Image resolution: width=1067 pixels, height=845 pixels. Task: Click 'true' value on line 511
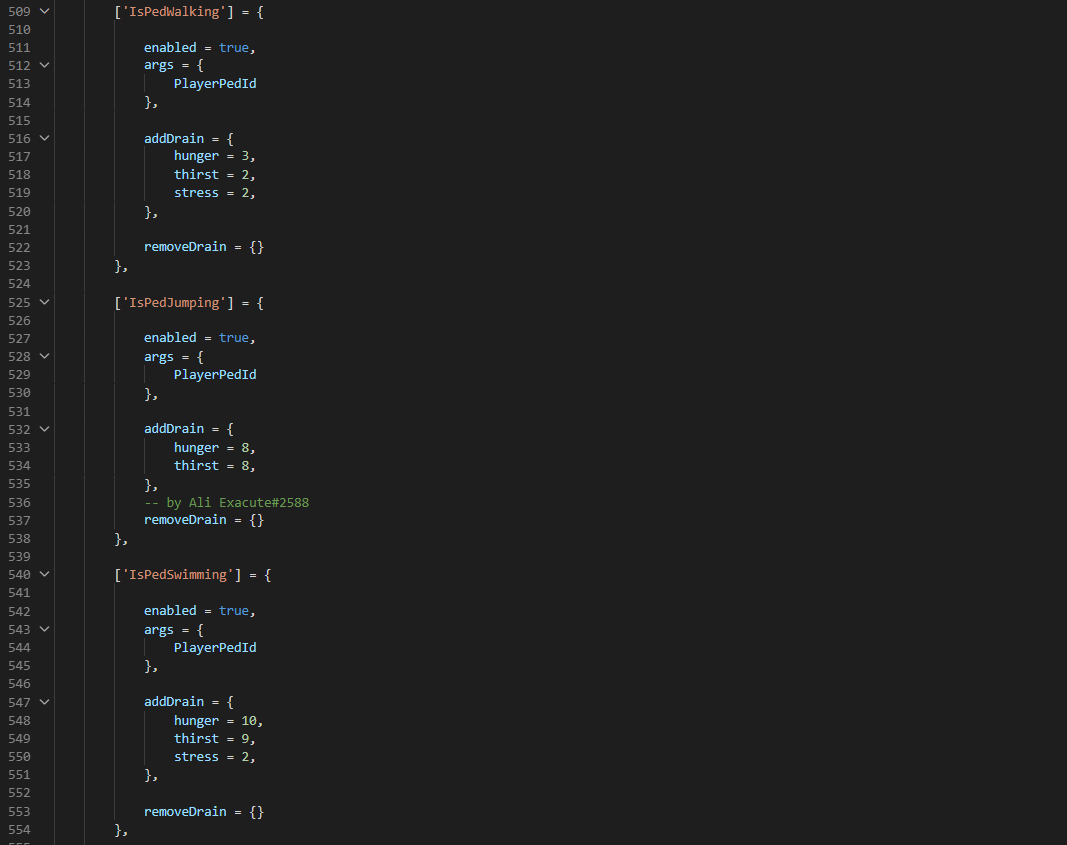click(233, 48)
